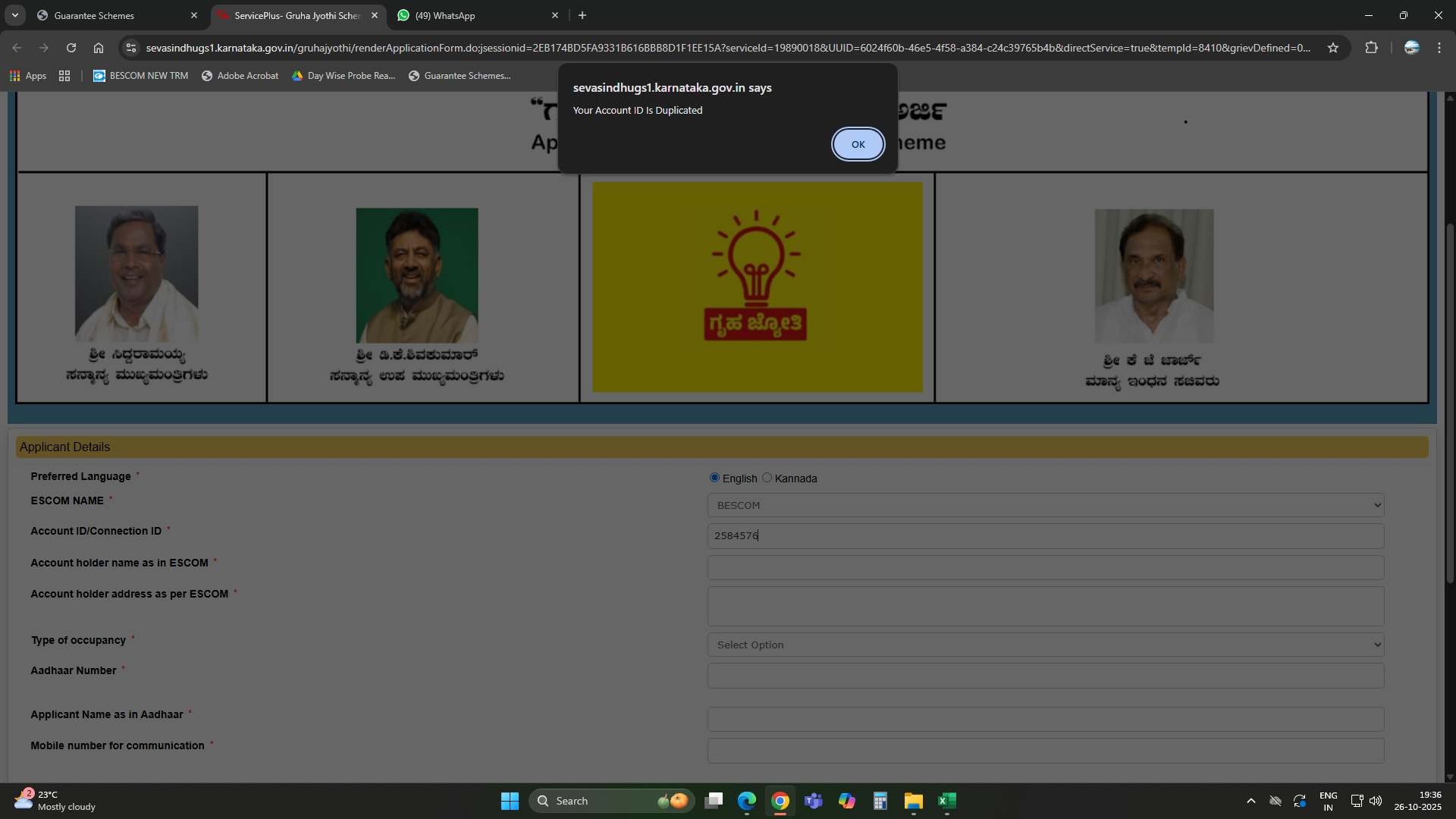Switch to the Guarantee Schemes tab

coord(114,15)
